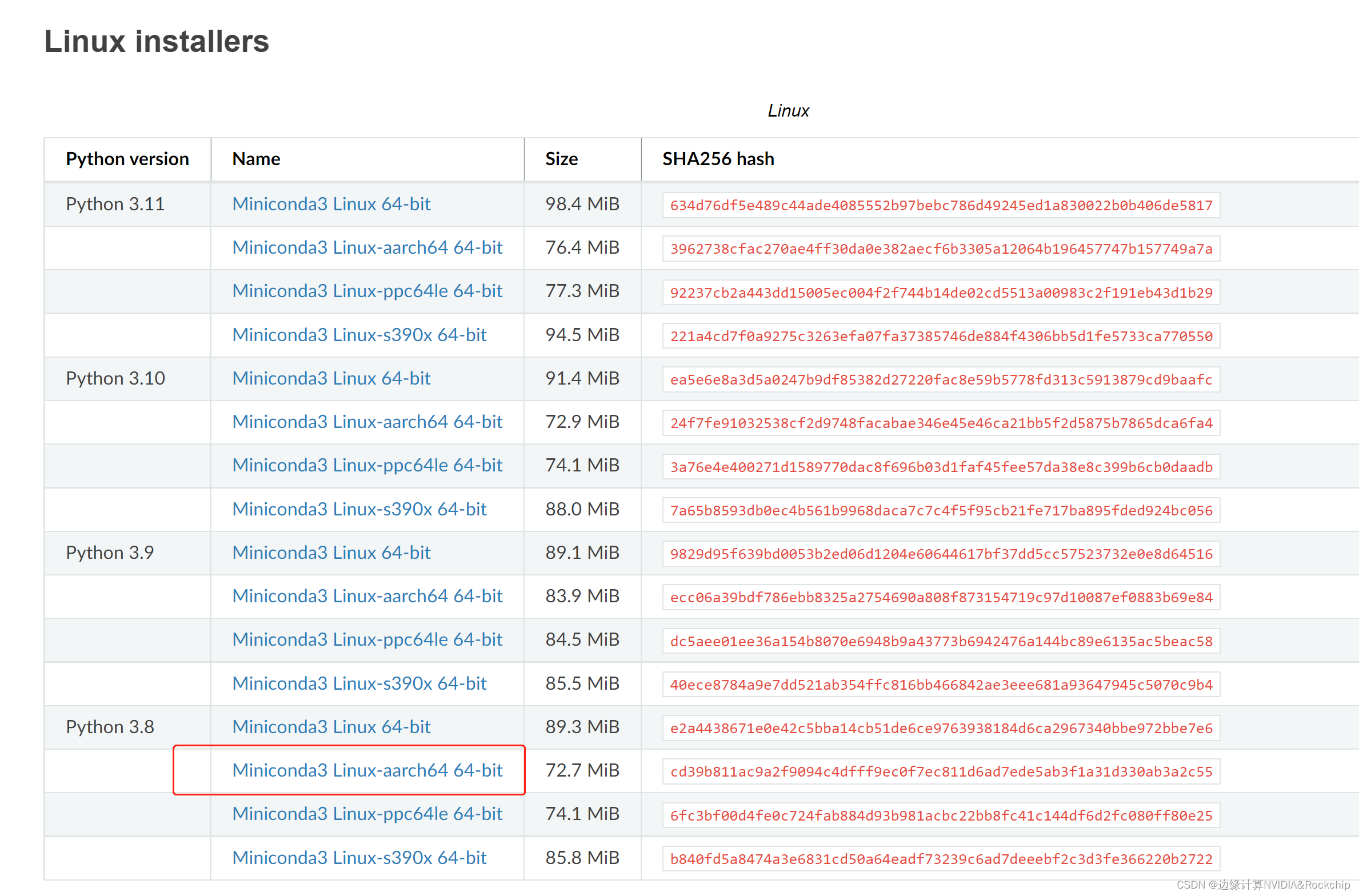
Task: Open Miniconda3 Linux 64-bit for Python 3.11
Action: tap(331, 204)
